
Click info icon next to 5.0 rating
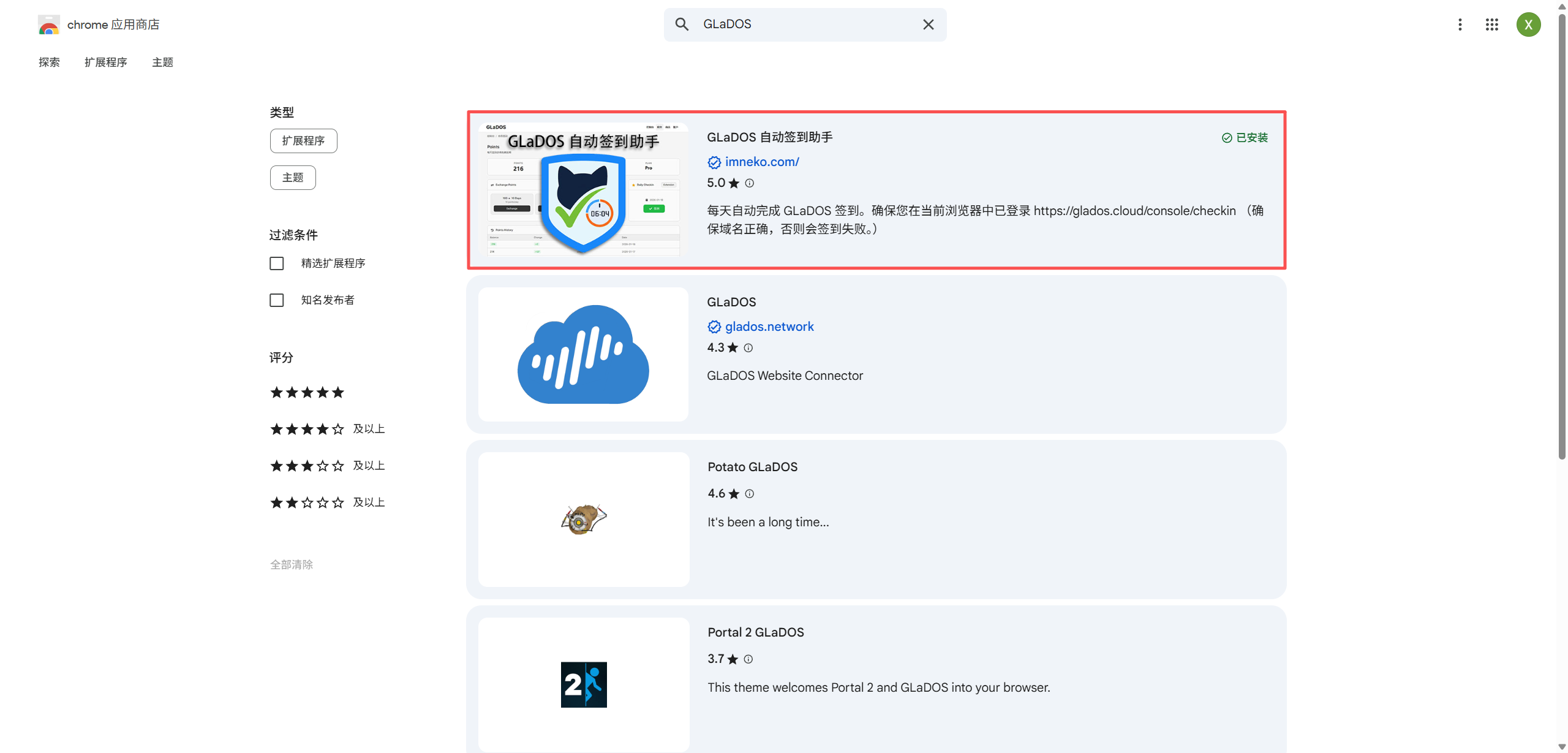click(749, 183)
